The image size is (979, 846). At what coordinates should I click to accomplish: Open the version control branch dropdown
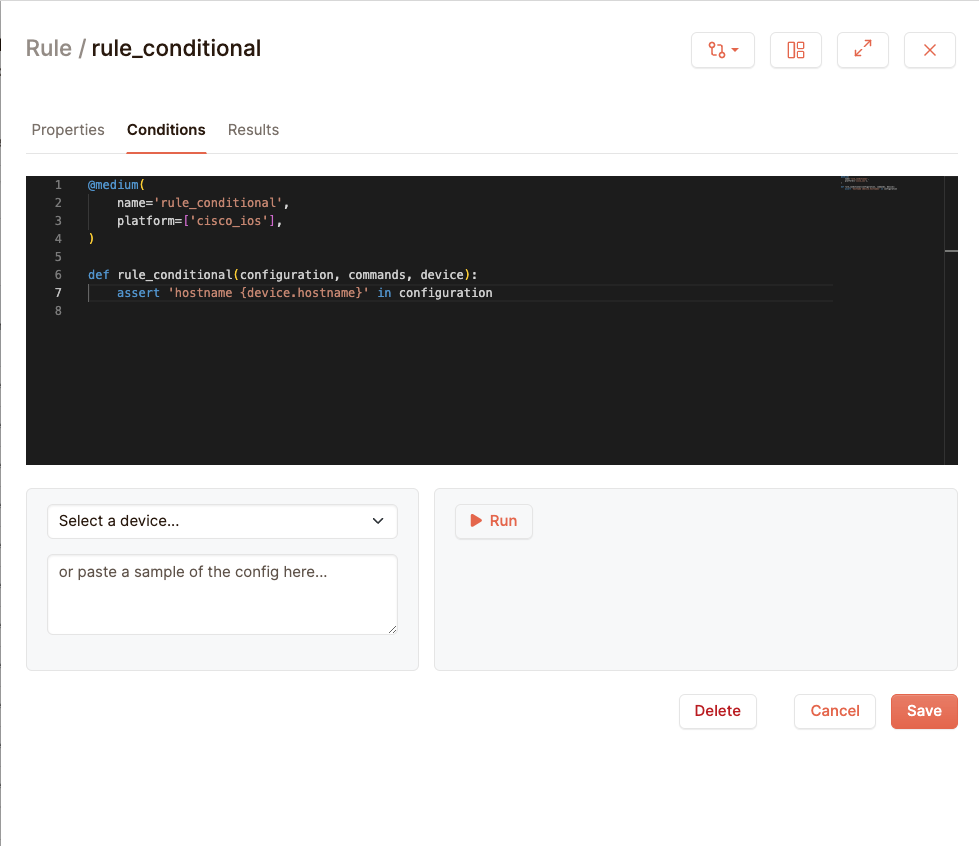point(722,50)
